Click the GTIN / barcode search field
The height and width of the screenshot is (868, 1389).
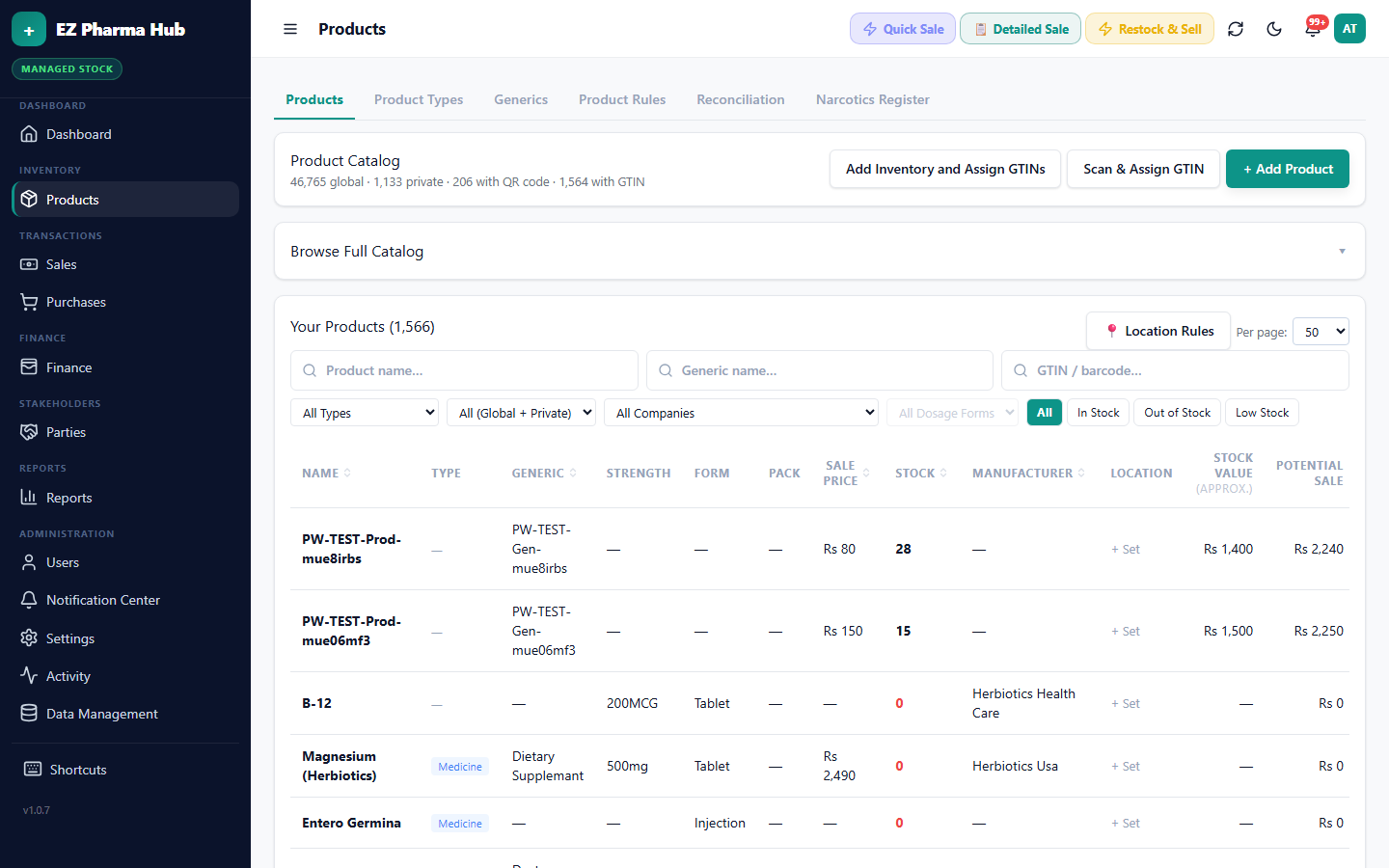click(1175, 370)
